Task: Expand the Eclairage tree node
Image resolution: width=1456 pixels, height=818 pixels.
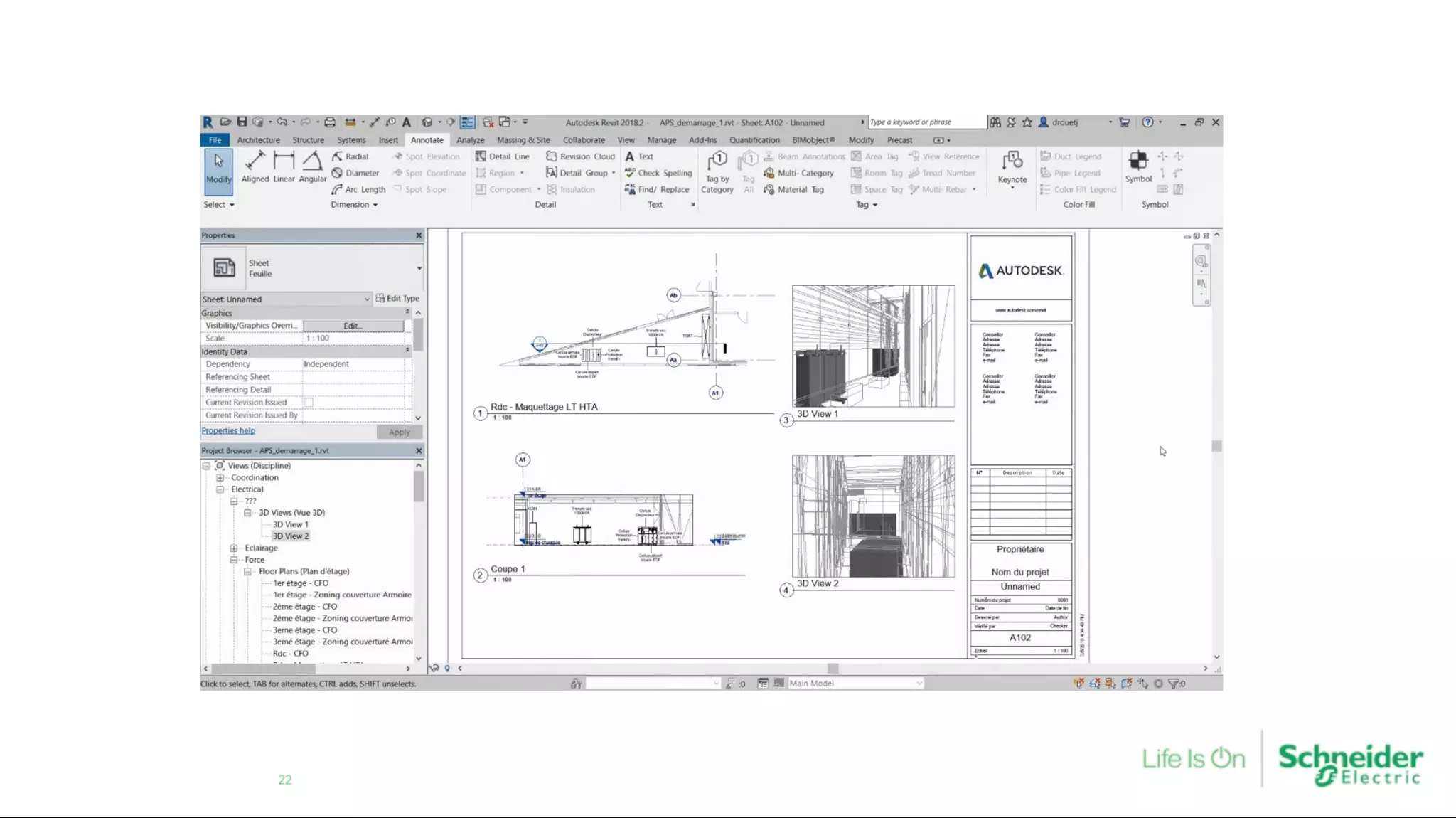Action: [234, 548]
